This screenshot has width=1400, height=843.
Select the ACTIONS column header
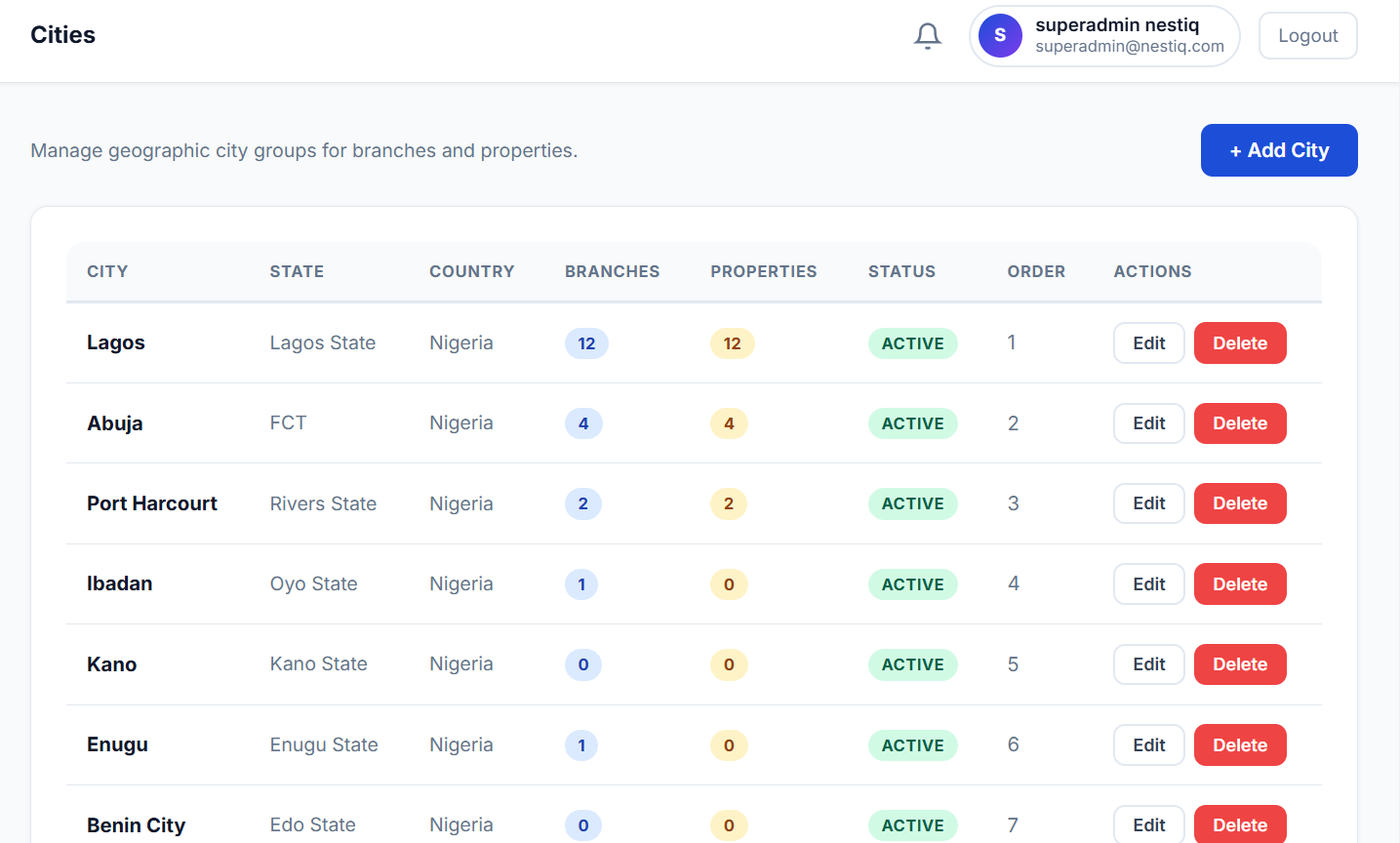(1152, 271)
